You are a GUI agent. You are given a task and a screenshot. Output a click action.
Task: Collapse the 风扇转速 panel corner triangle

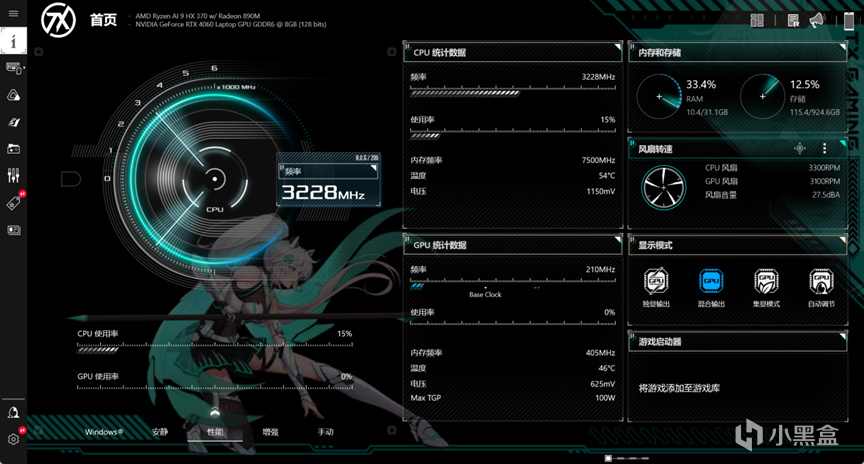point(843,144)
